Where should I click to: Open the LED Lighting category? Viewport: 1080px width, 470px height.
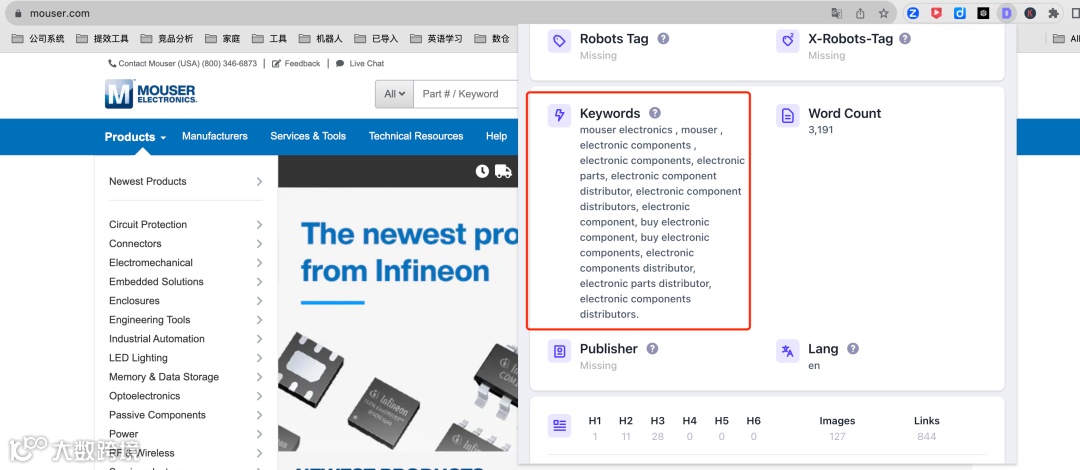138,358
